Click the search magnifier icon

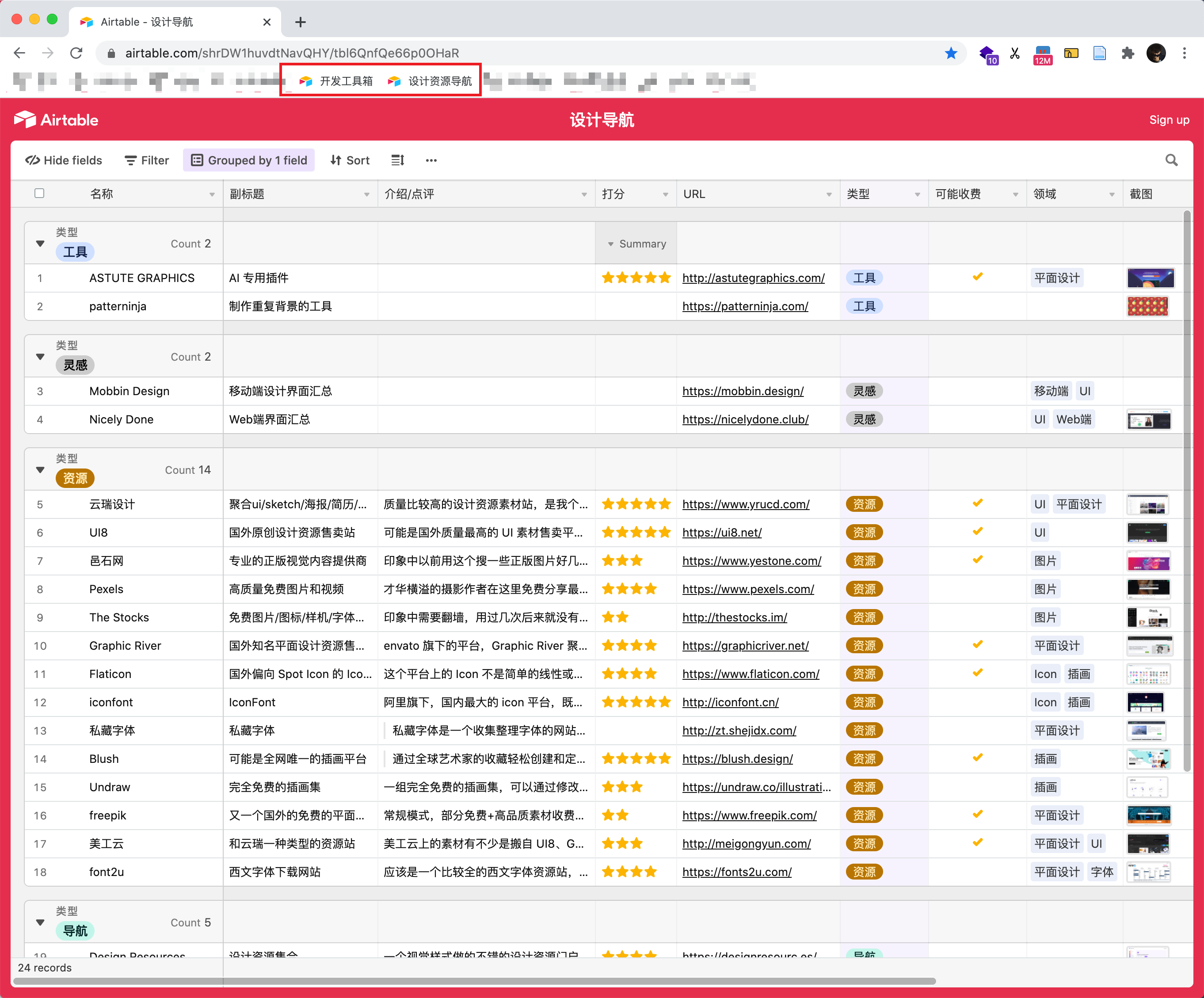(1171, 160)
